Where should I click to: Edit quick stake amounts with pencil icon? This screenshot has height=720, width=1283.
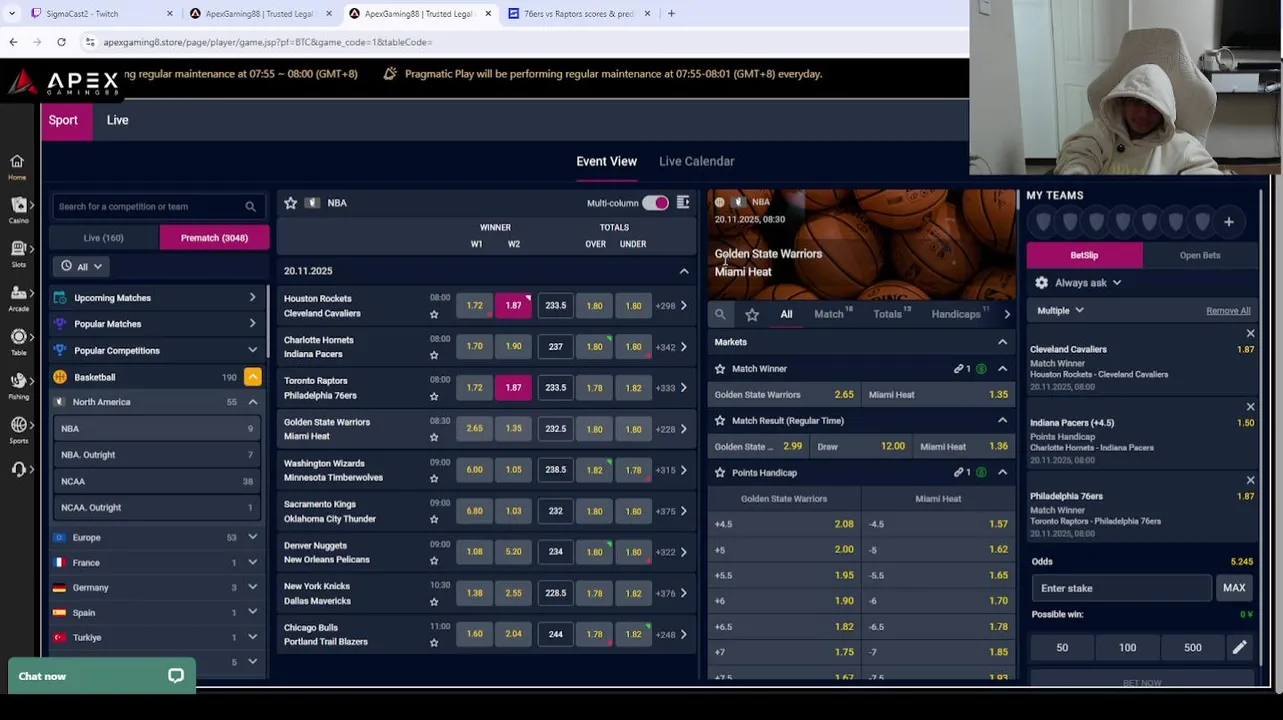[x=1239, y=648]
